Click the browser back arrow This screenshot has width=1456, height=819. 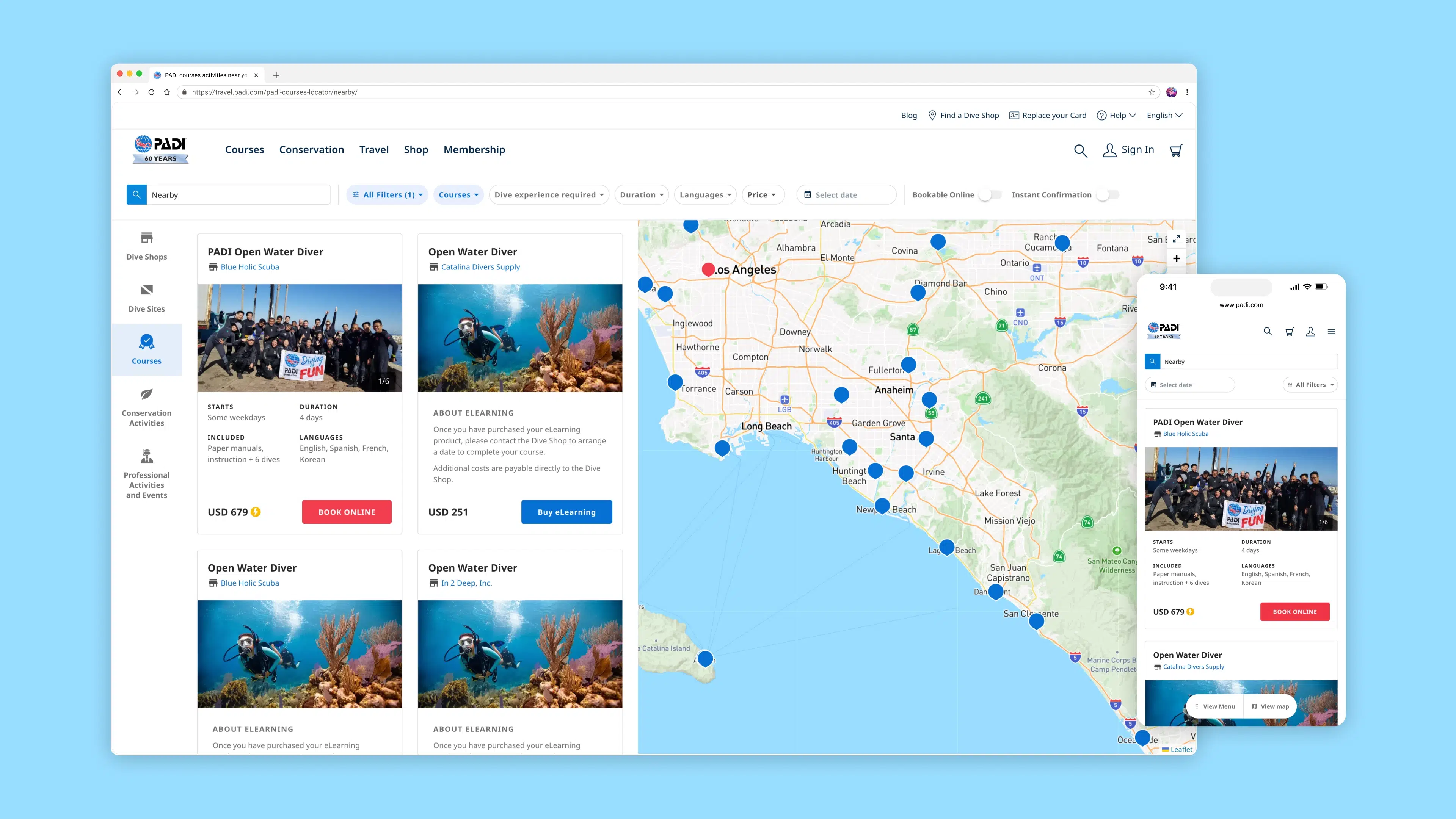tap(120, 92)
